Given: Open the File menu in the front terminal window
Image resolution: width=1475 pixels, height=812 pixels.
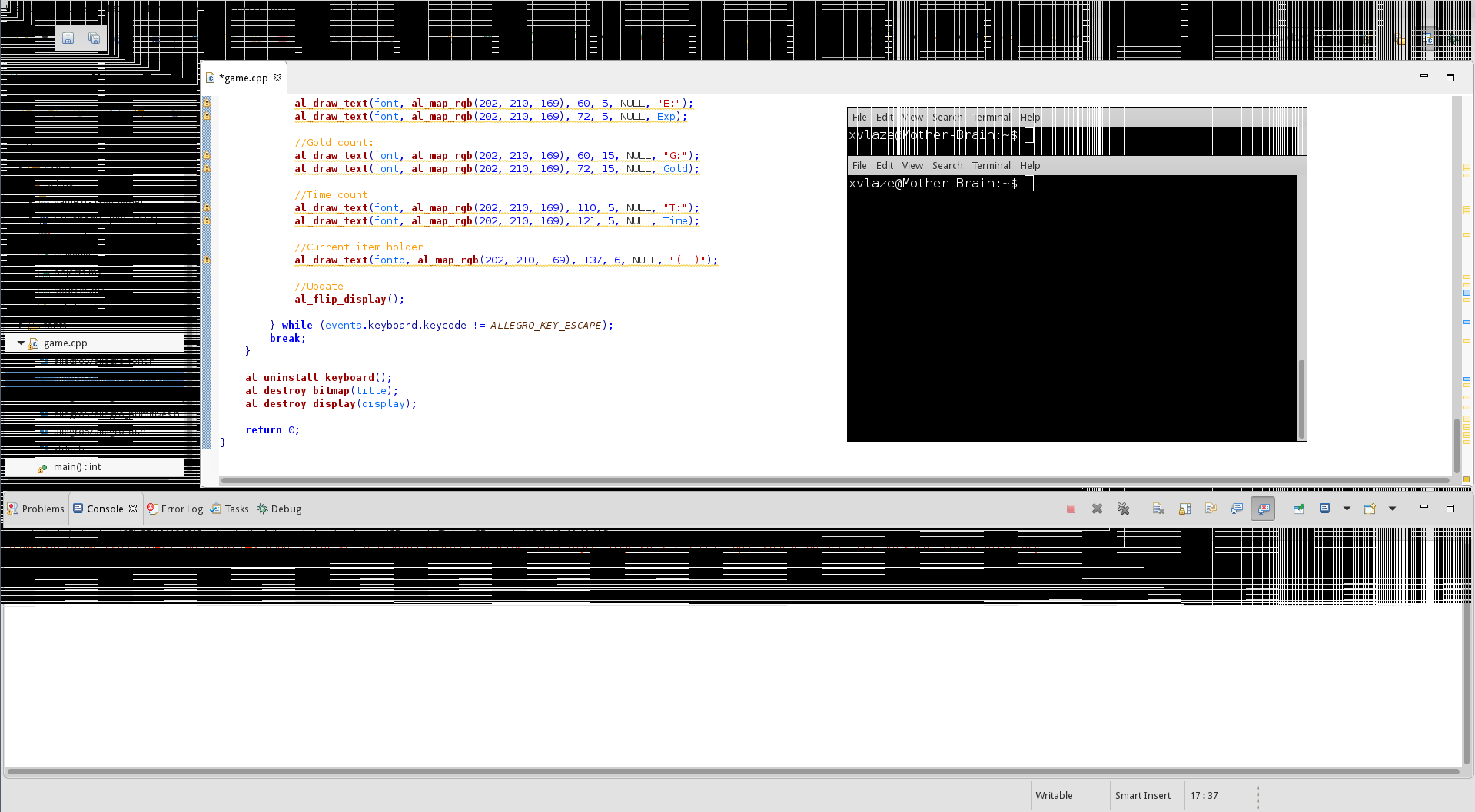Looking at the screenshot, I should 859,166.
